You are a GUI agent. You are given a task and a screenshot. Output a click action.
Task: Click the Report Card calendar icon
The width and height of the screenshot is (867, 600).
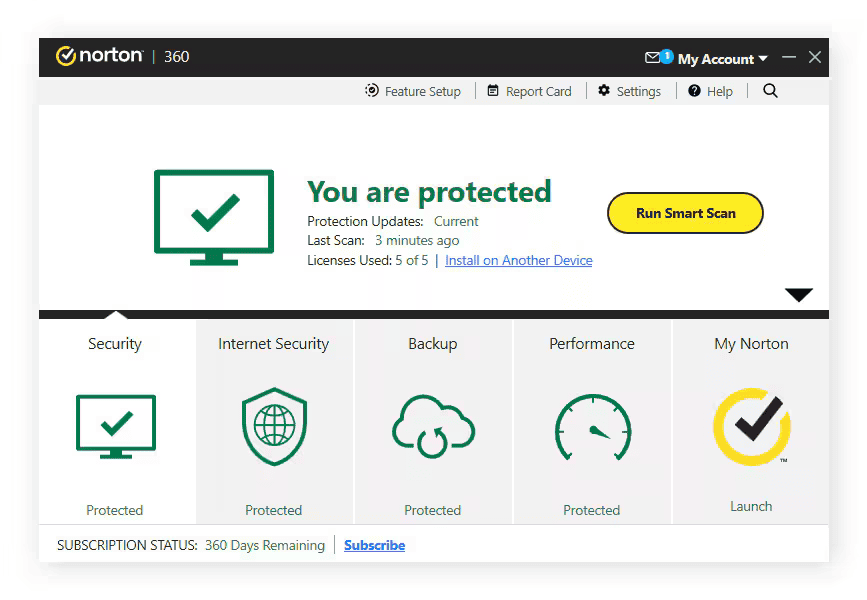(x=493, y=91)
